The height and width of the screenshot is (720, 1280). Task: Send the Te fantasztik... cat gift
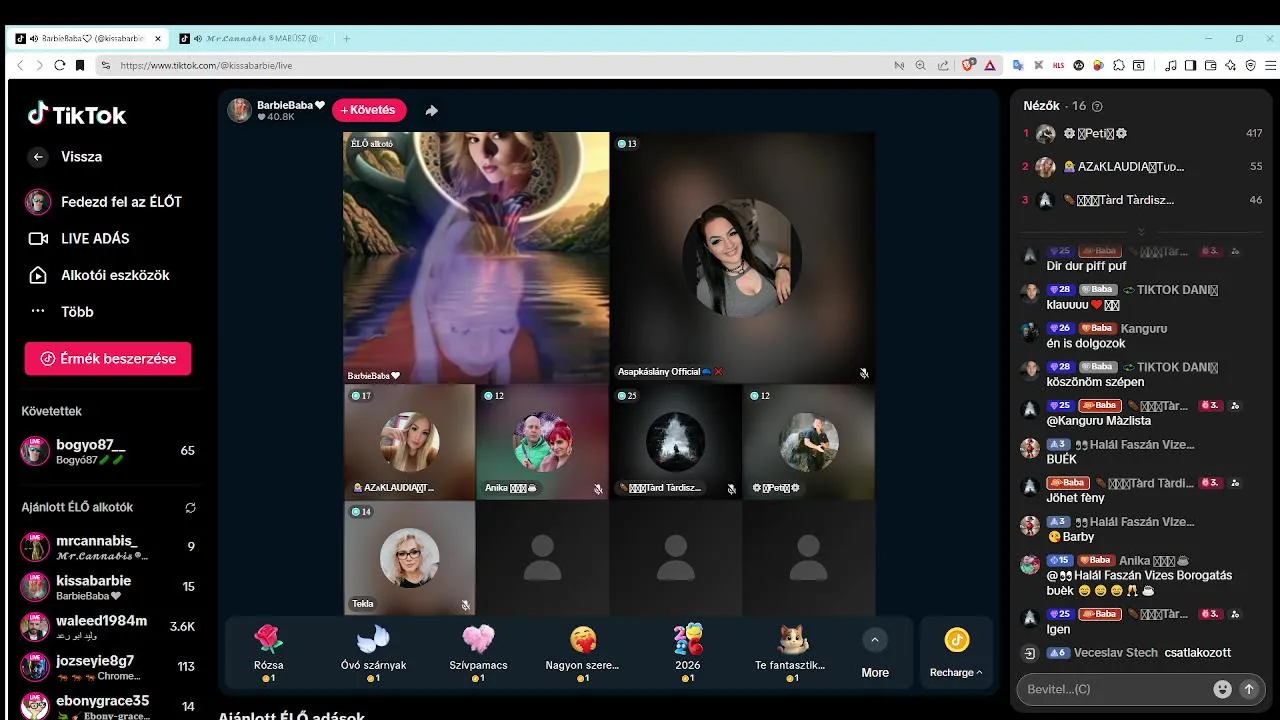(x=790, y=652)
